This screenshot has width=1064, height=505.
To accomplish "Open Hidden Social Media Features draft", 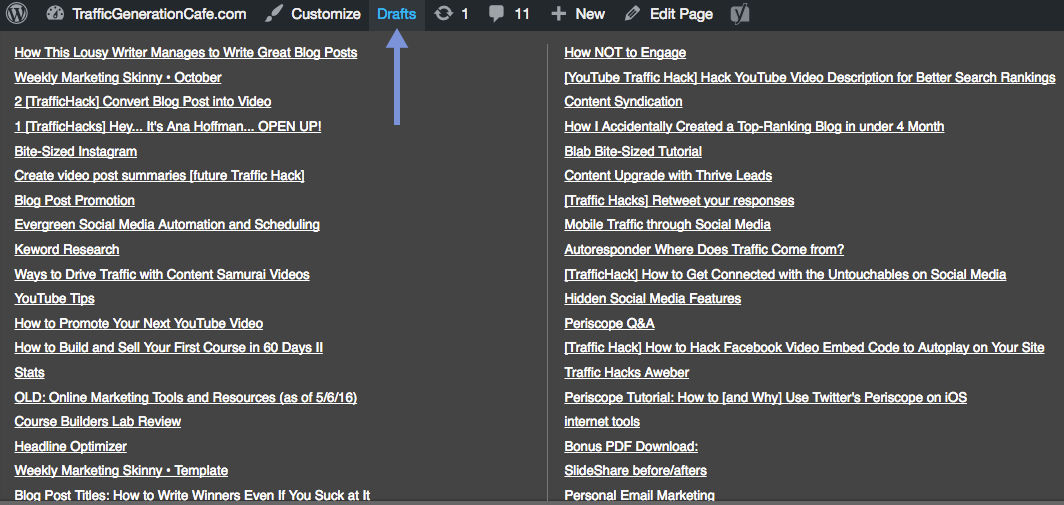I will point(653,299).
